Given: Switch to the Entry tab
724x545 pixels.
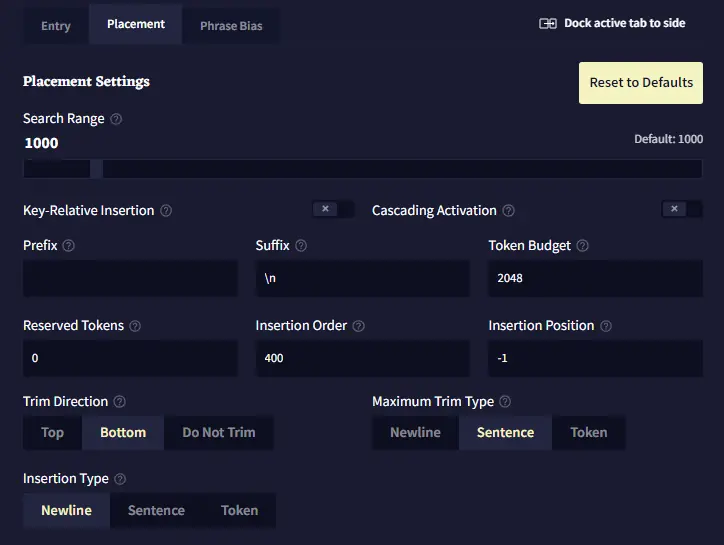Looking at the screenshot, I should 56,26.
